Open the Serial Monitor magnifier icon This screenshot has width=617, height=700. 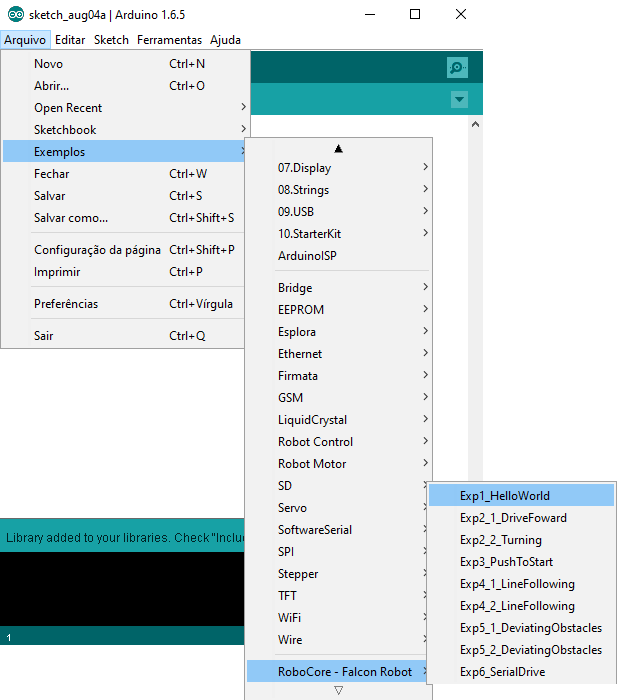457,67
